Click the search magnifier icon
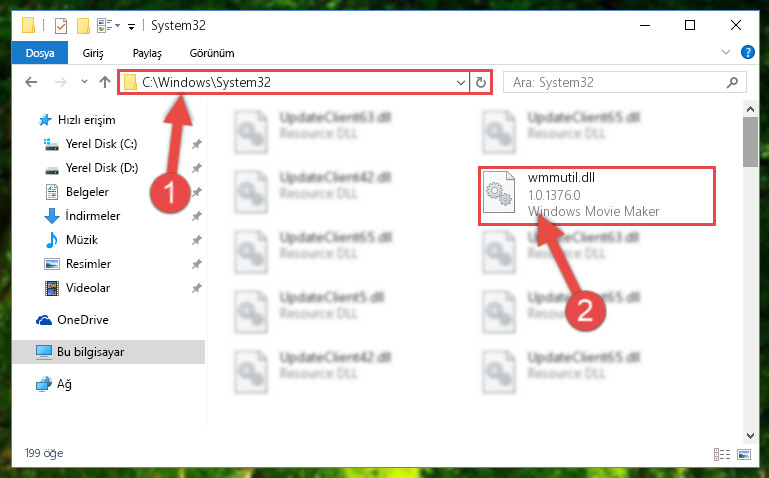The image size is (769, 478). coord(732,82)
